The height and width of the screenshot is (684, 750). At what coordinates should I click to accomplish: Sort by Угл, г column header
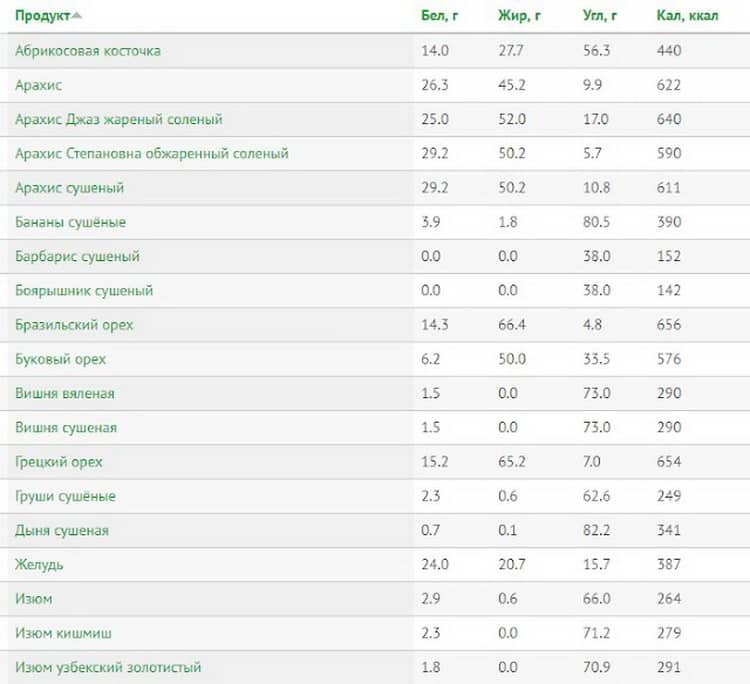click(x=600, y=15)
